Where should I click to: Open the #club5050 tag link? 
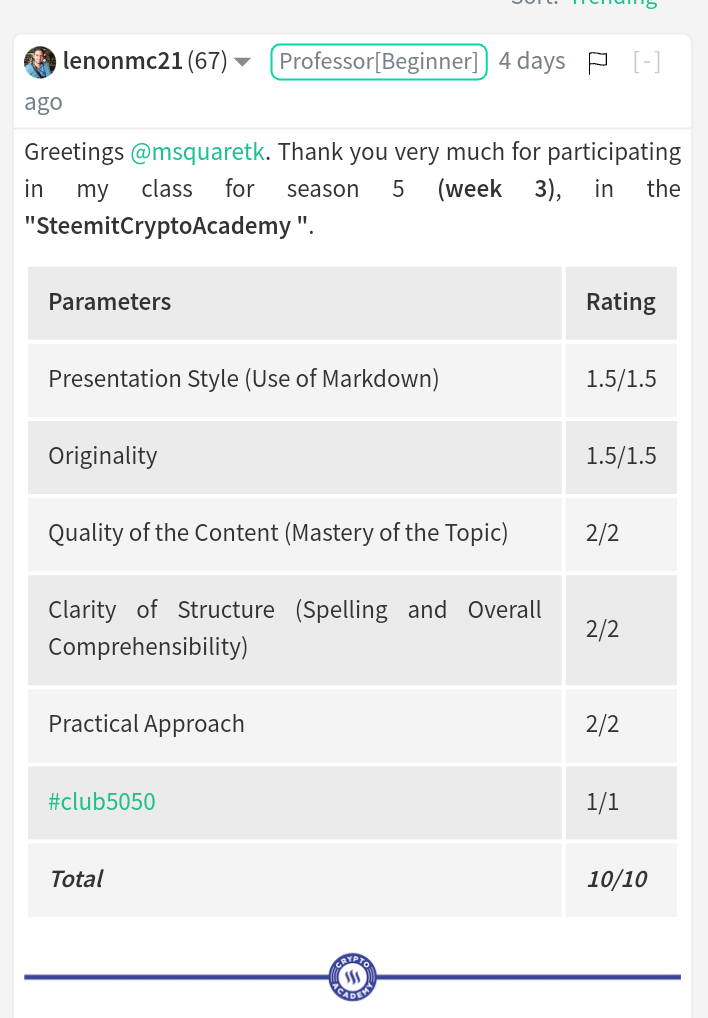[x=102, y=801]
